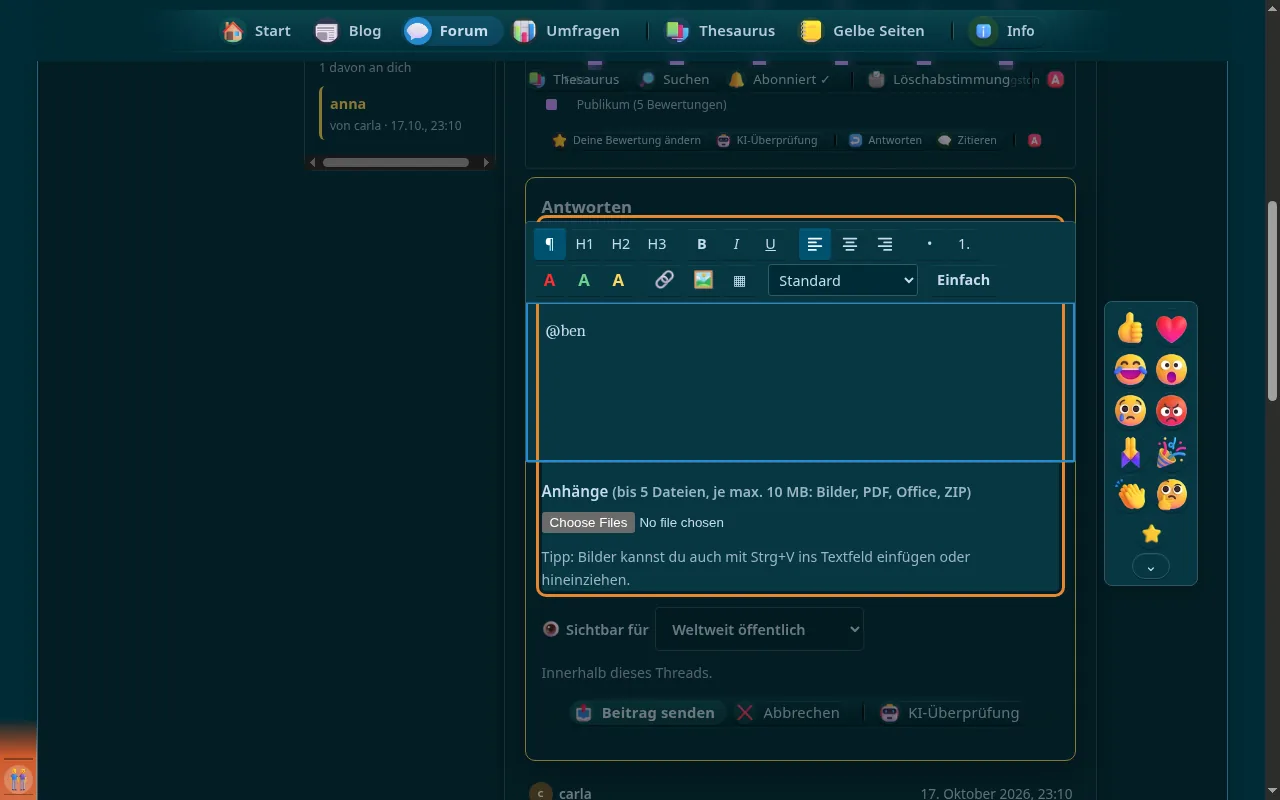React with clapping hands emoji

coord(1130,493)
